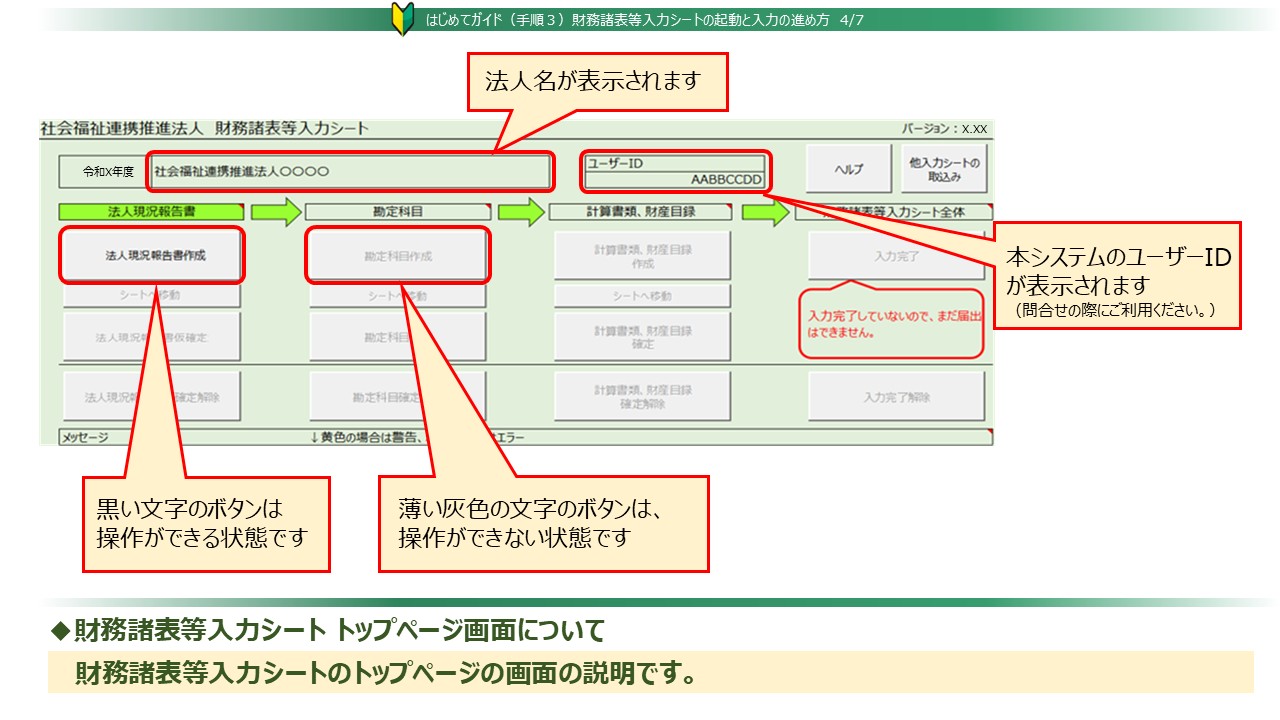This screenshot has height=720, width=1280.
Task: Click the red 入力完了していないので warning bubble
Action: coord(889,322)
